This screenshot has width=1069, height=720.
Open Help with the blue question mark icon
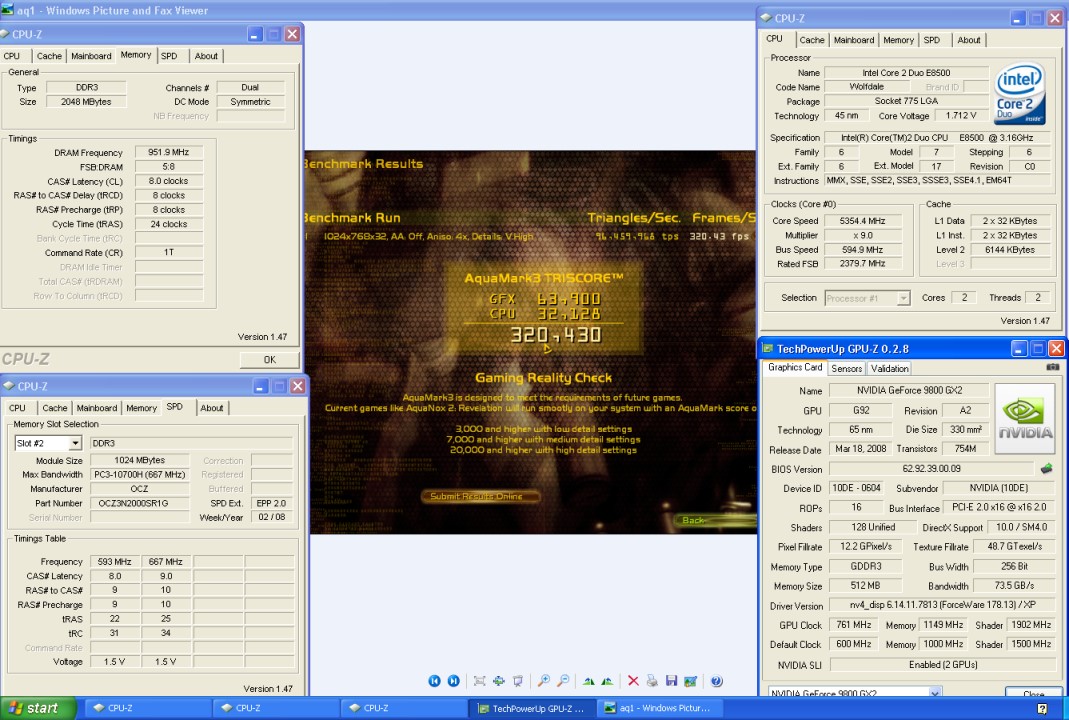point(717,680)
